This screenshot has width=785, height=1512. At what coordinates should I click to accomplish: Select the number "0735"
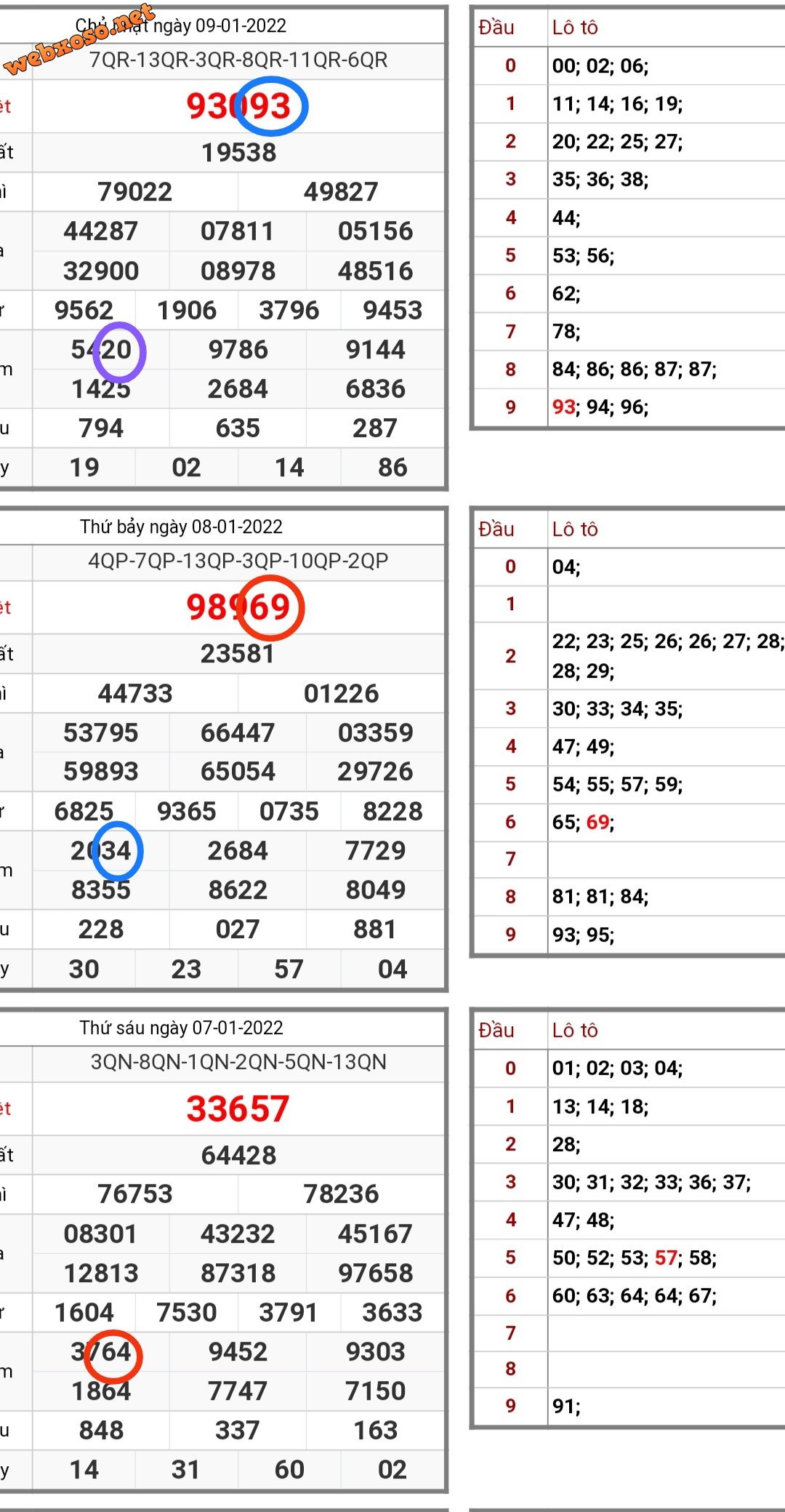coord(289,812)
